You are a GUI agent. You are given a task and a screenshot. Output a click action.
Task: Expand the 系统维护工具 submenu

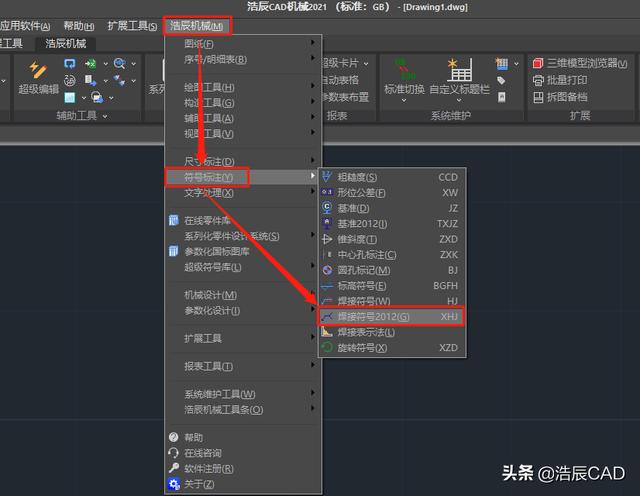[219, 394]
